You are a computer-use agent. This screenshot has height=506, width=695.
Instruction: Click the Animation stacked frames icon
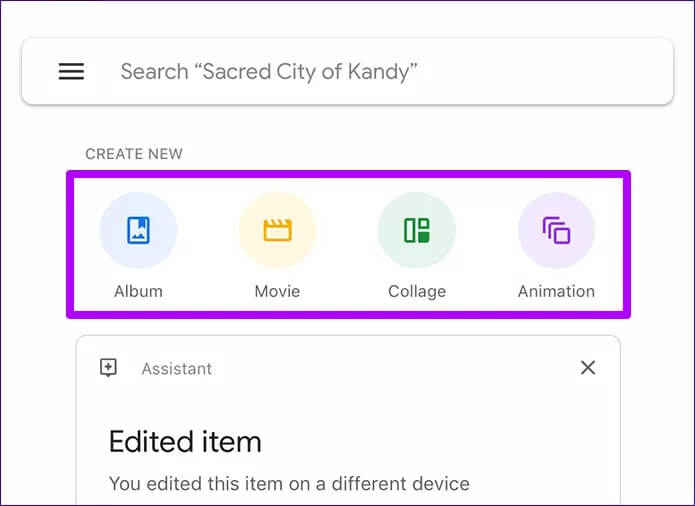point(556,230)
